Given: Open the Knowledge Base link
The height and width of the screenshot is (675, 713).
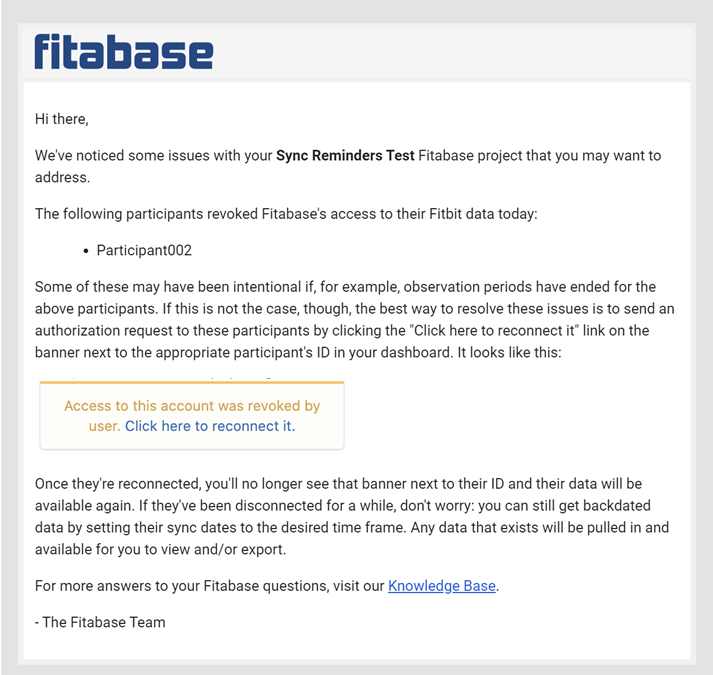Looking at the screenshot, I should 442,586.
